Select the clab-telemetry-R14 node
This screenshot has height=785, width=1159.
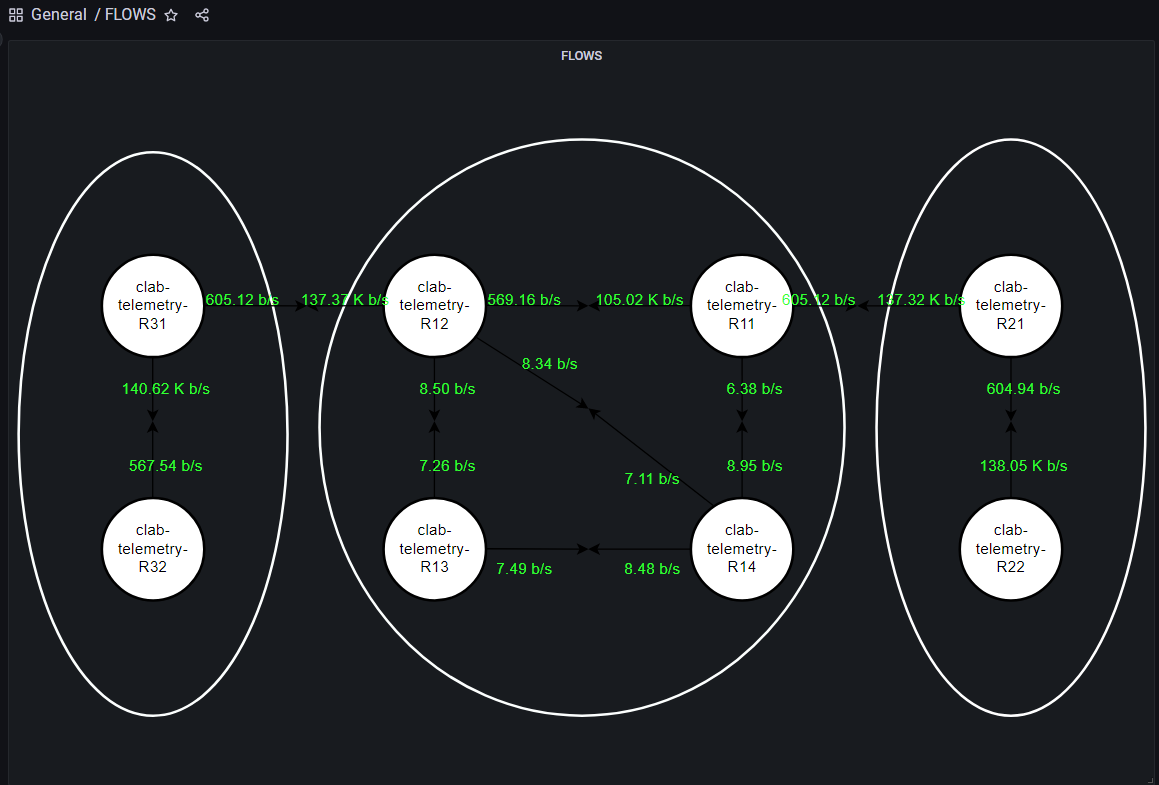tap(742, 548)
